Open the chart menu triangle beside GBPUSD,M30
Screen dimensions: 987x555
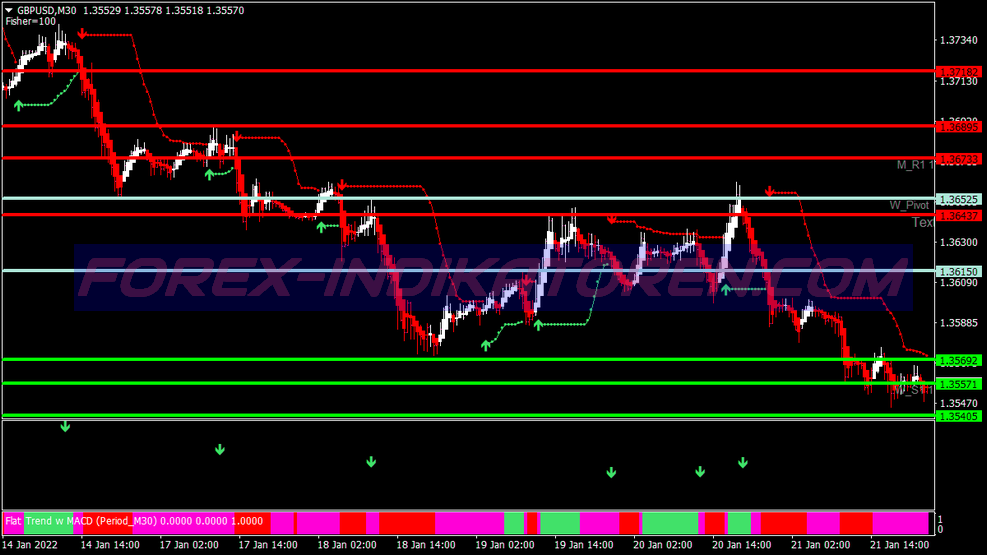click(x=9, y=10)
